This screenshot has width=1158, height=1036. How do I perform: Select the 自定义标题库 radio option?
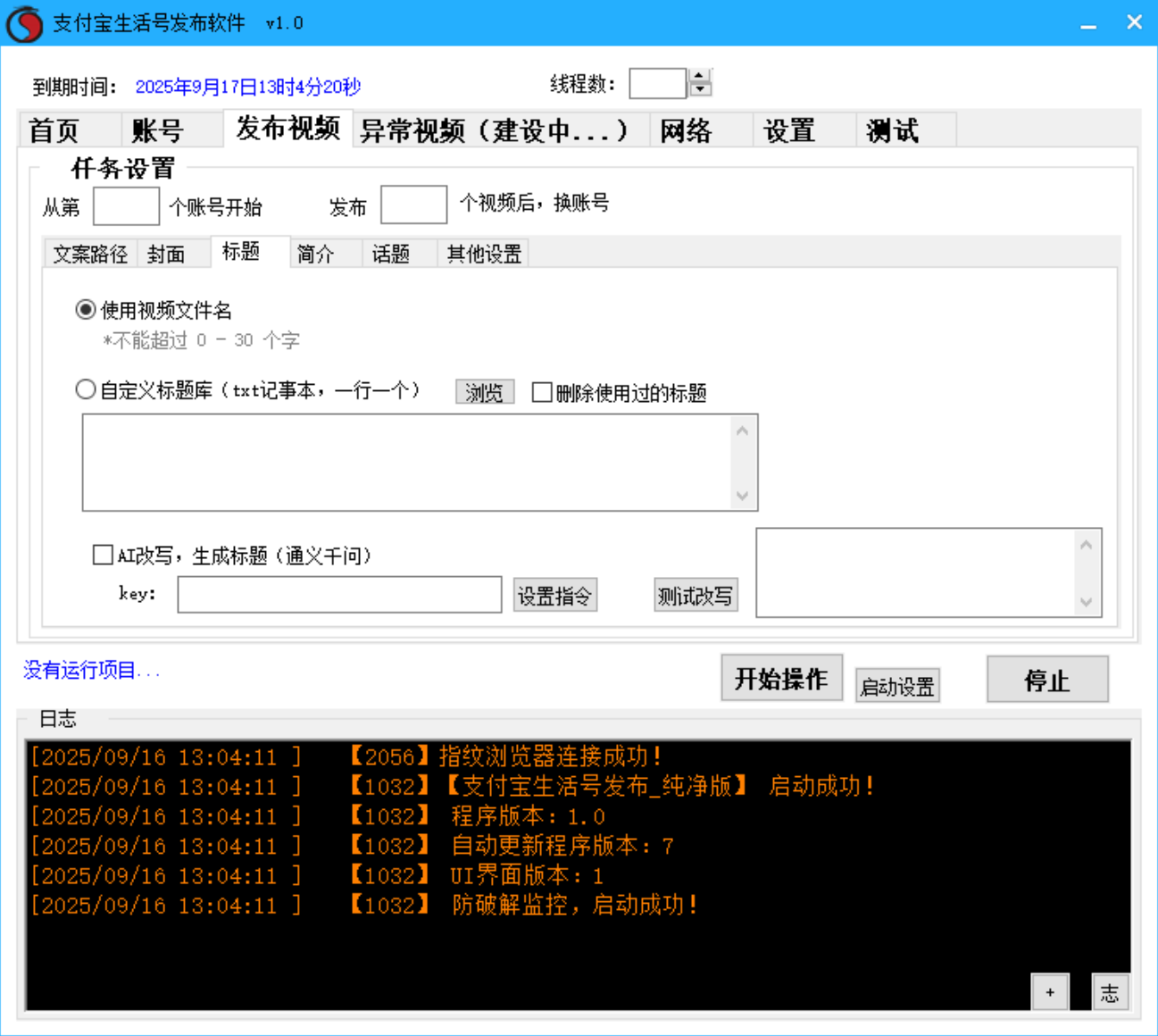tap(86, 388)
